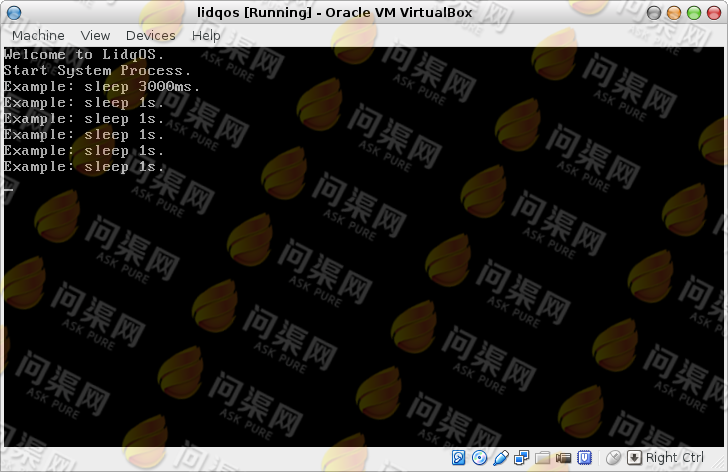The image size is (728, 472).
Task: Click the virtualization CPU chip icon
Action: point(585,458)
